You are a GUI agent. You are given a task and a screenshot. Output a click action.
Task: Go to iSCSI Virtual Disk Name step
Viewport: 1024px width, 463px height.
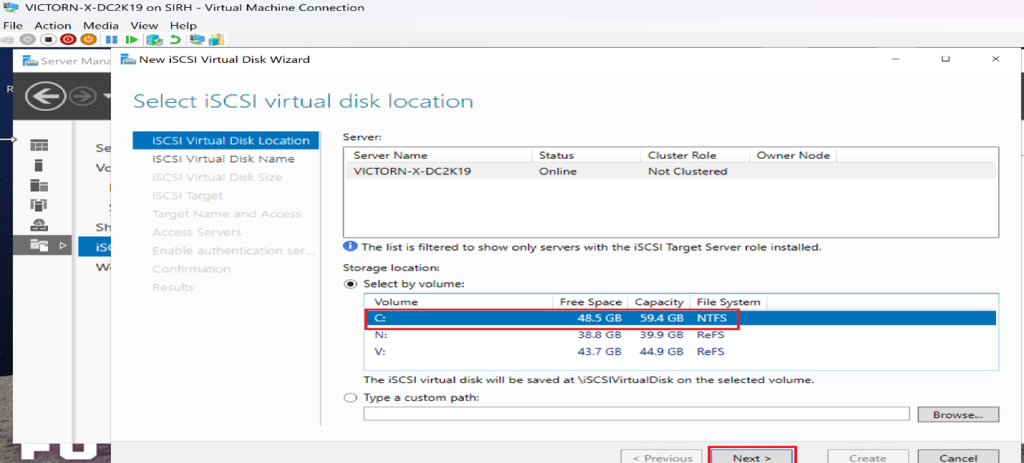click(223, 159)
